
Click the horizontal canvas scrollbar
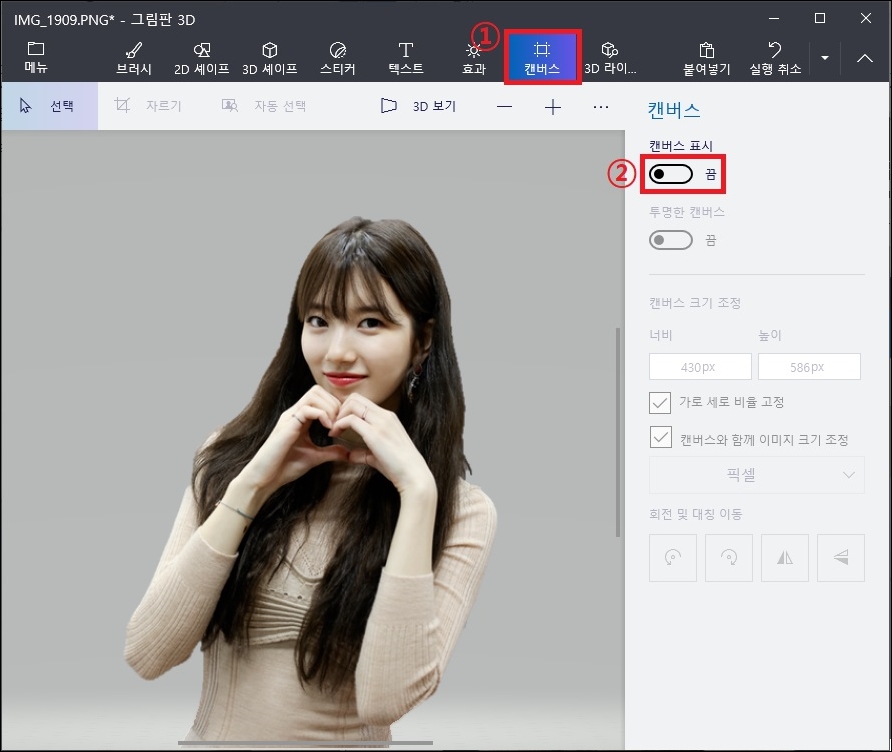305,742
